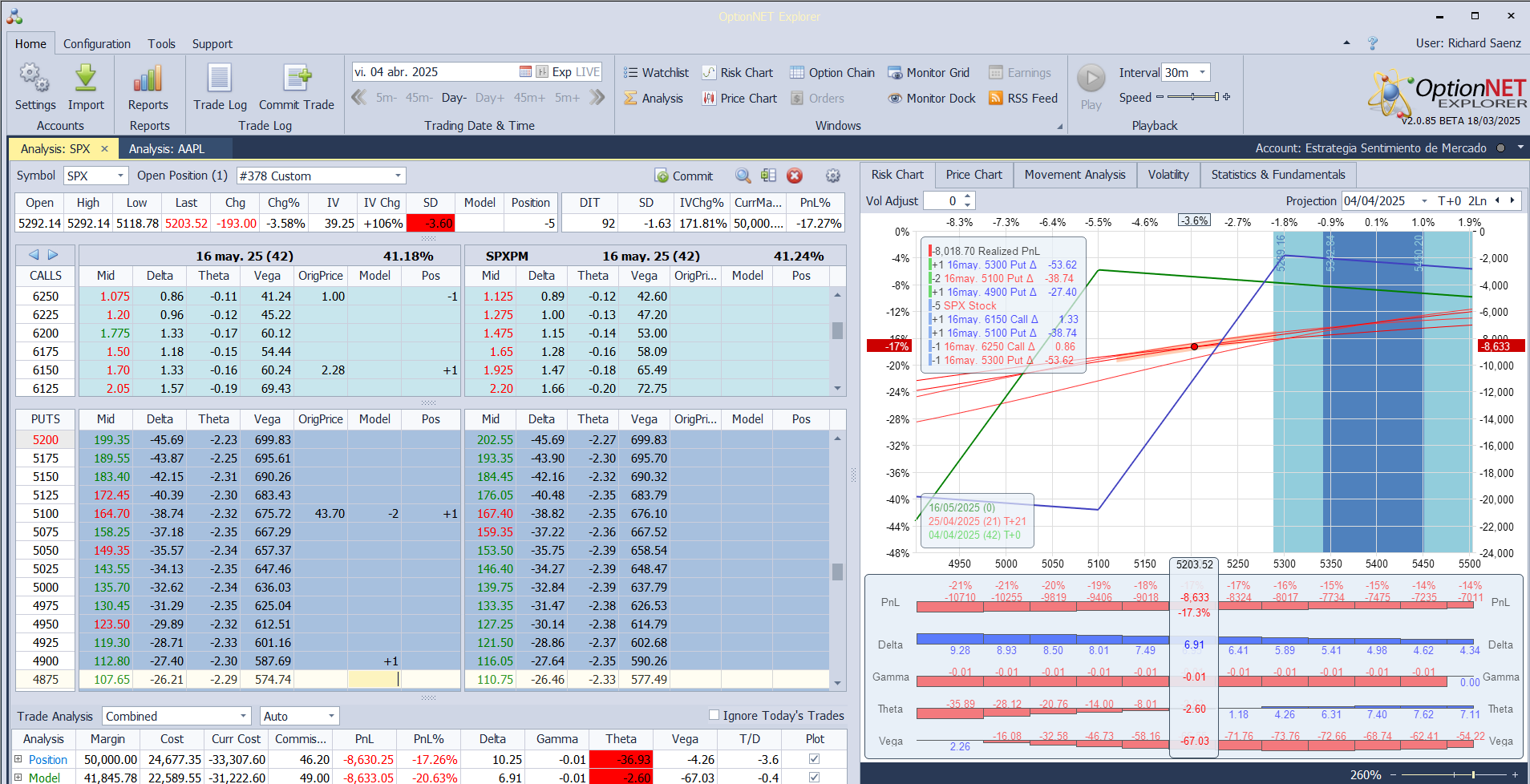
Task: Open the Interval 30m dropdown
Action: 1202,72
